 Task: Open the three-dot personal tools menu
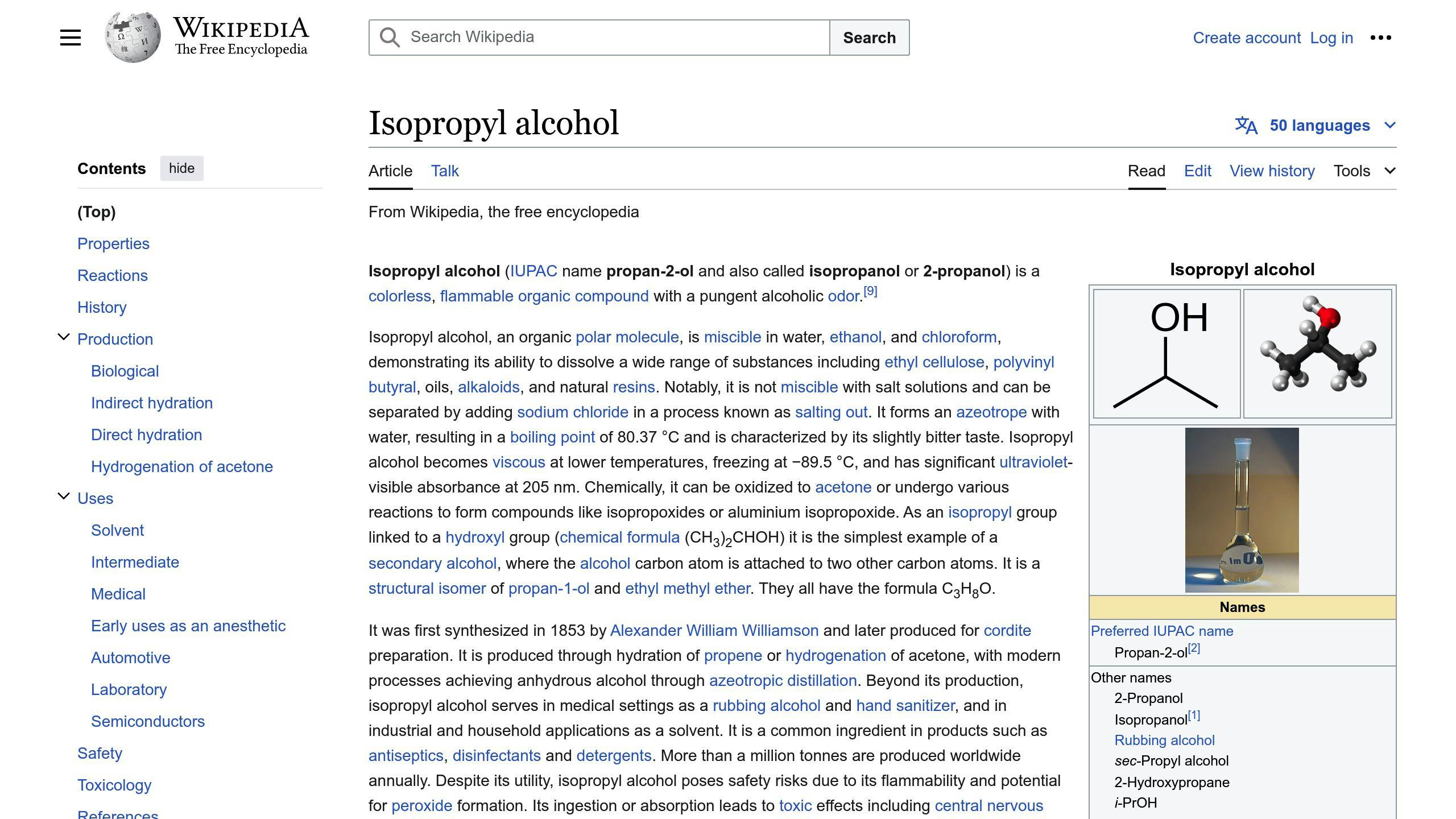click(1380, 38)
